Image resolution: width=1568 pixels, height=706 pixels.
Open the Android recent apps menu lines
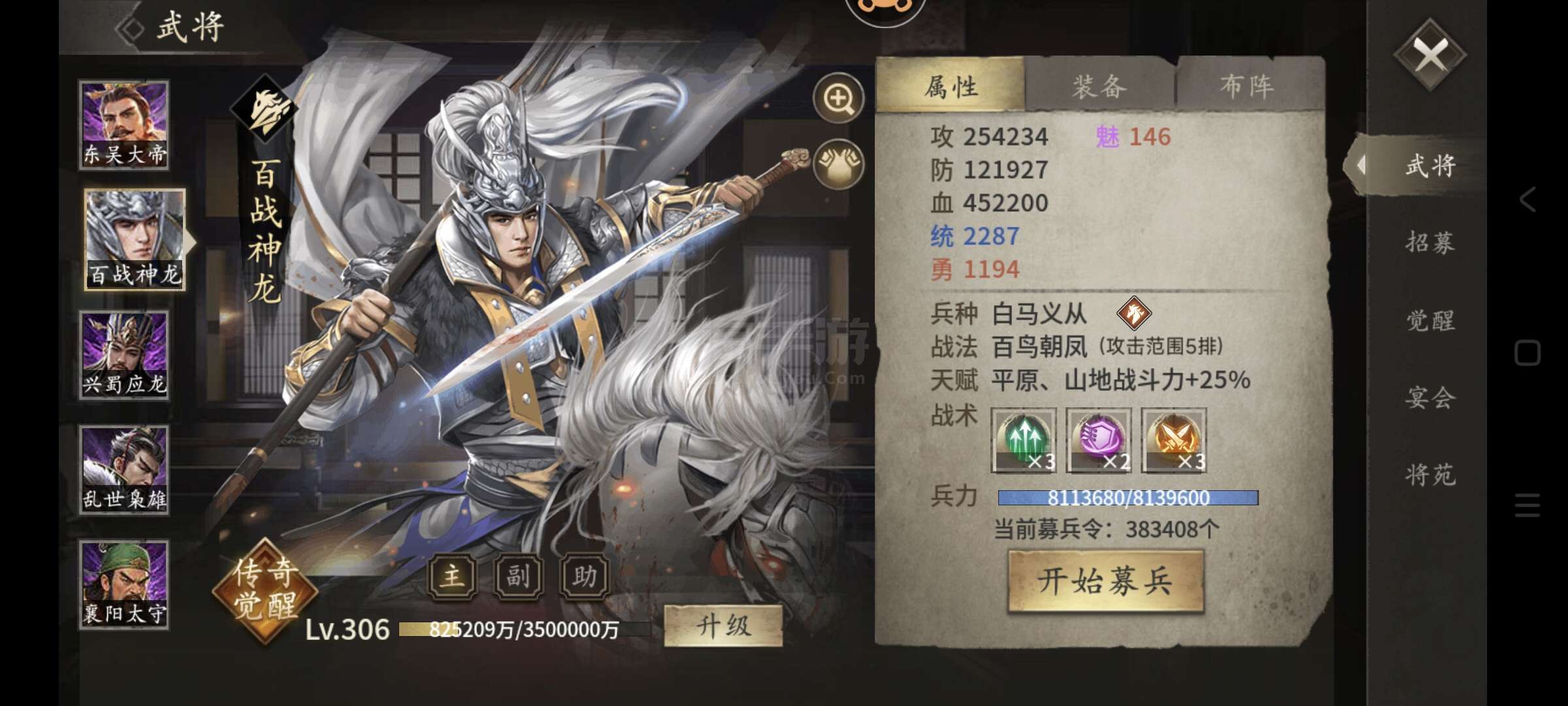coord(1527,505)
